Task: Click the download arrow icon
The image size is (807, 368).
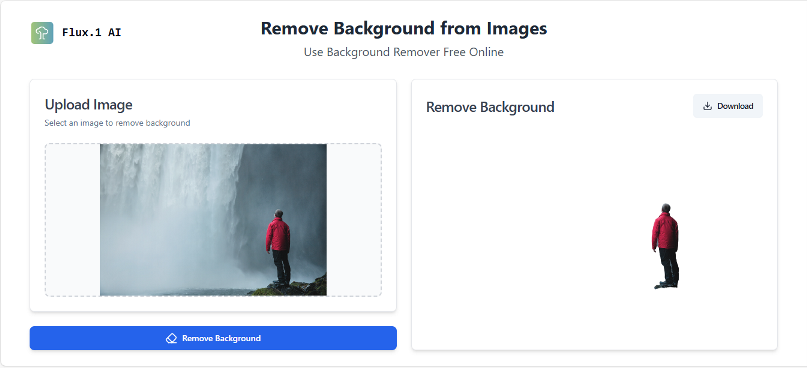Action: click(708, 106)
